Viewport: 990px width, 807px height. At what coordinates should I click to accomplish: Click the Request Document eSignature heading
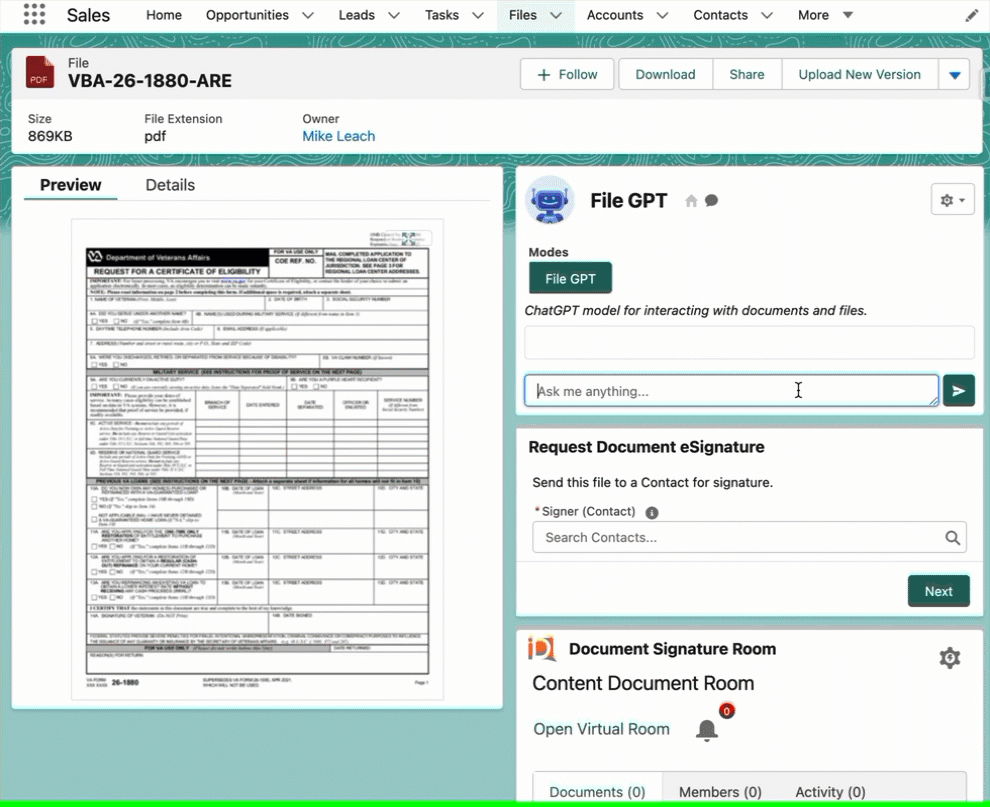coord(646,447)
